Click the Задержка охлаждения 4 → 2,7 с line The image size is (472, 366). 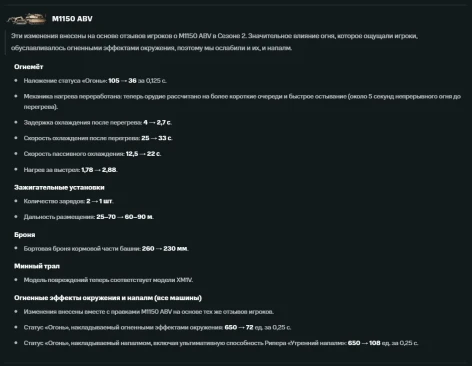pyautogui.click(x=98, y=122)
